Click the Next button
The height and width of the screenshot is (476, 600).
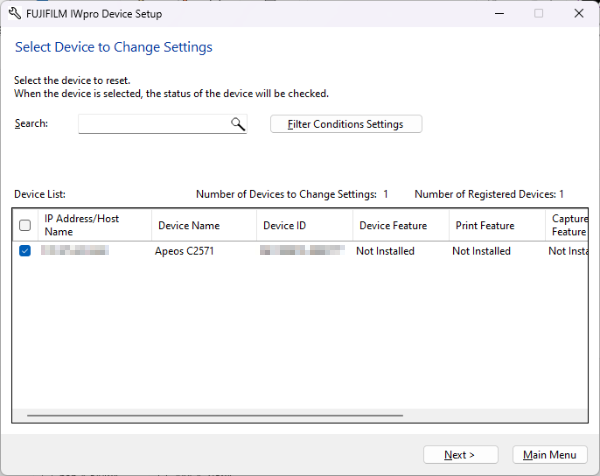460,455
